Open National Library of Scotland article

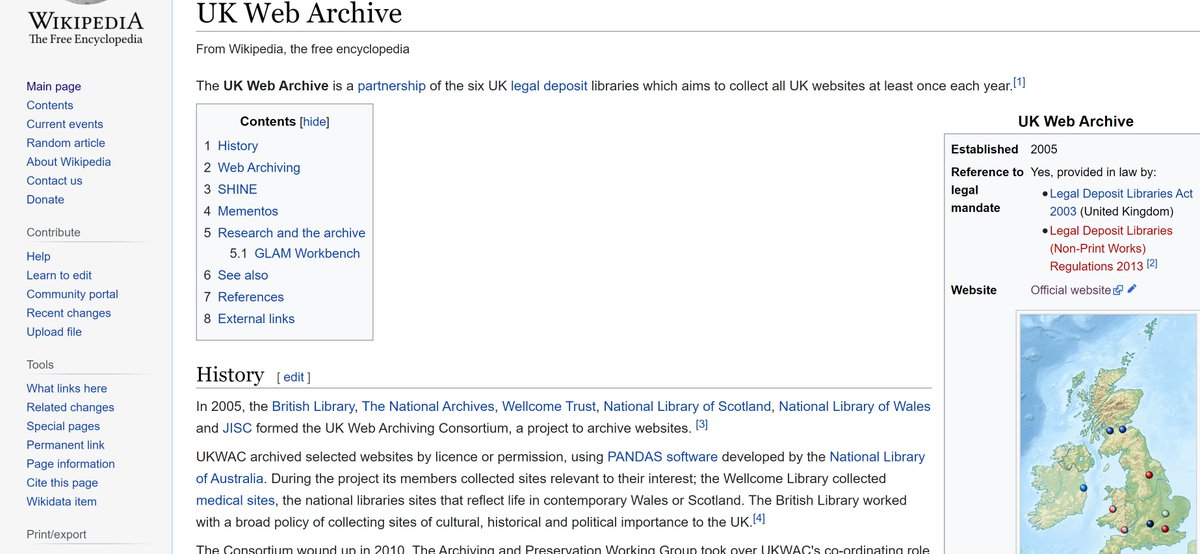(x=688, y=407)
